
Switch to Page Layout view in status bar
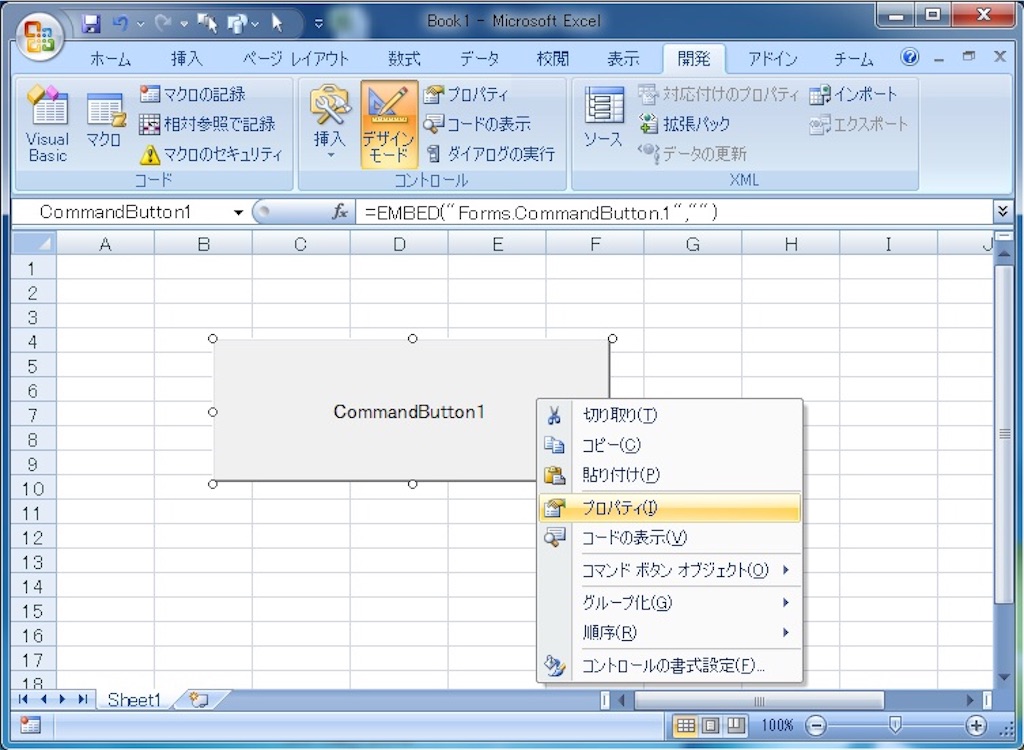coord(711,726)
